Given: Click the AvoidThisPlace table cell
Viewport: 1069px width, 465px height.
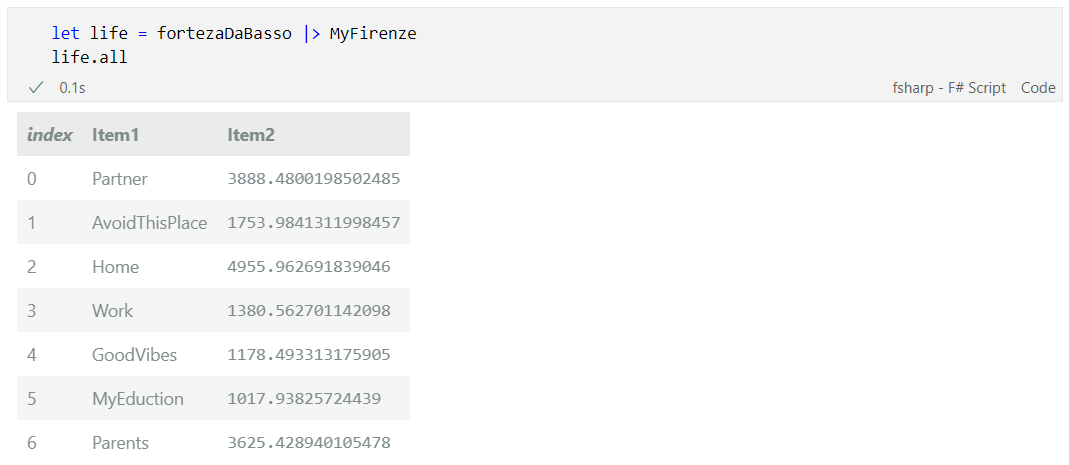Looking at the screenshot, I should [x=149, y=223].
